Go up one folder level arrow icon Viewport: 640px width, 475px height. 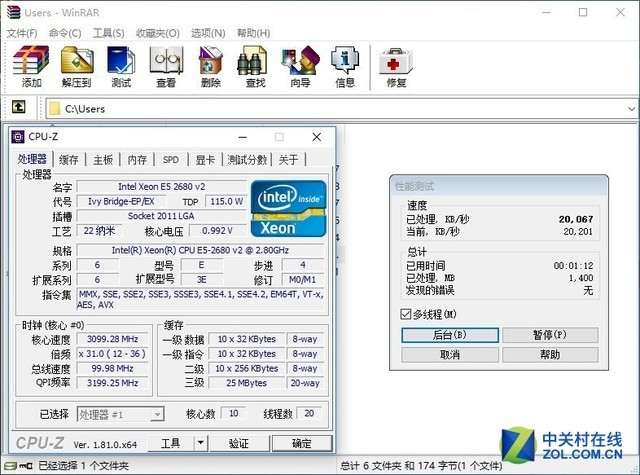tap(18, 107)
